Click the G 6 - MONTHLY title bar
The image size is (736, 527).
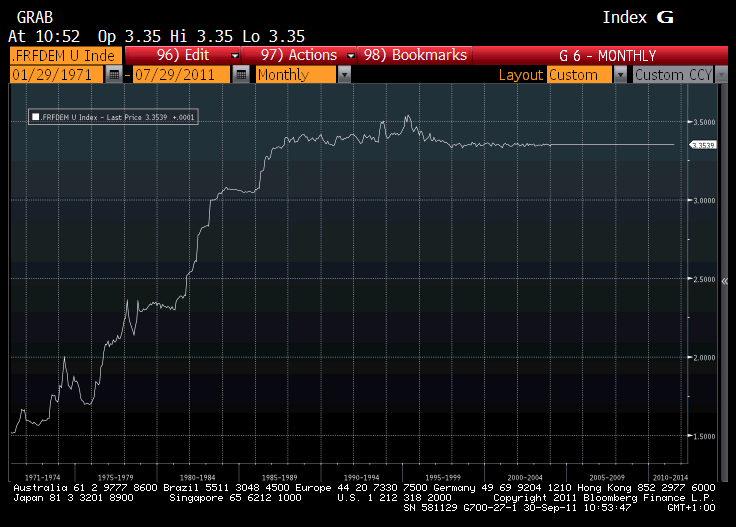pyautogui.click(x=607, y=55)
